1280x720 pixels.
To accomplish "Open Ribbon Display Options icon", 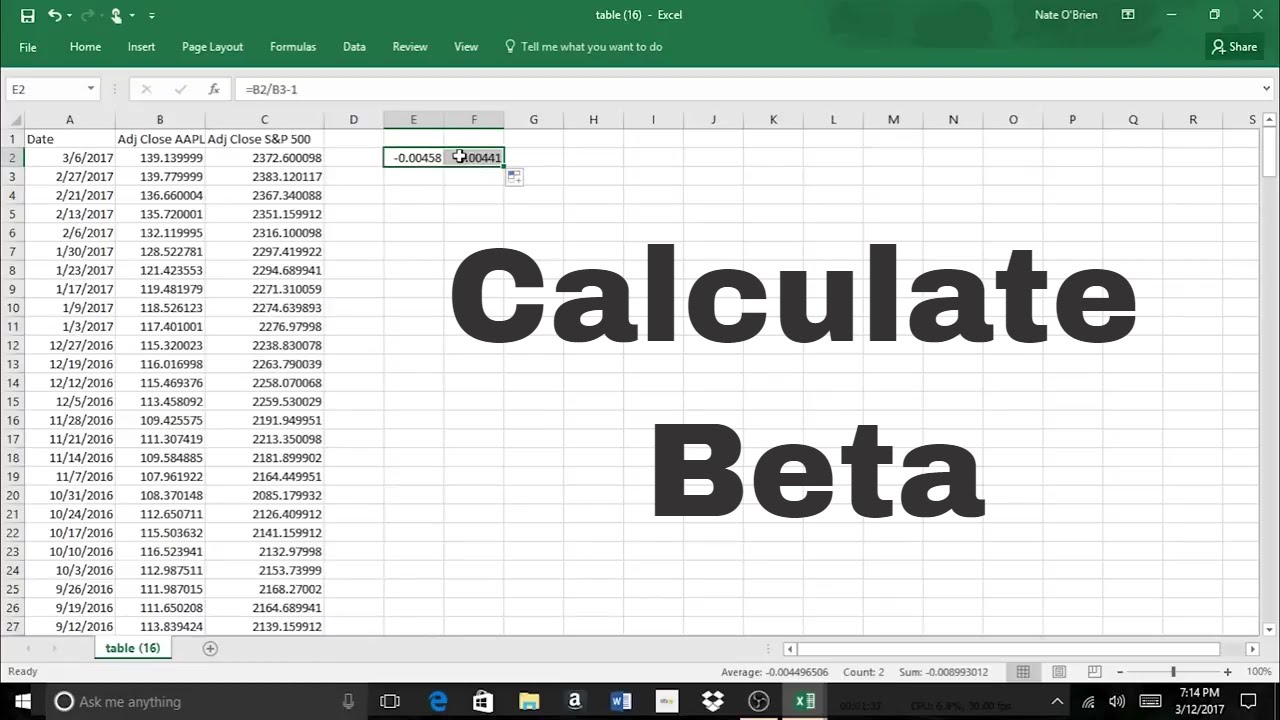I will (x=1128, y=15).
